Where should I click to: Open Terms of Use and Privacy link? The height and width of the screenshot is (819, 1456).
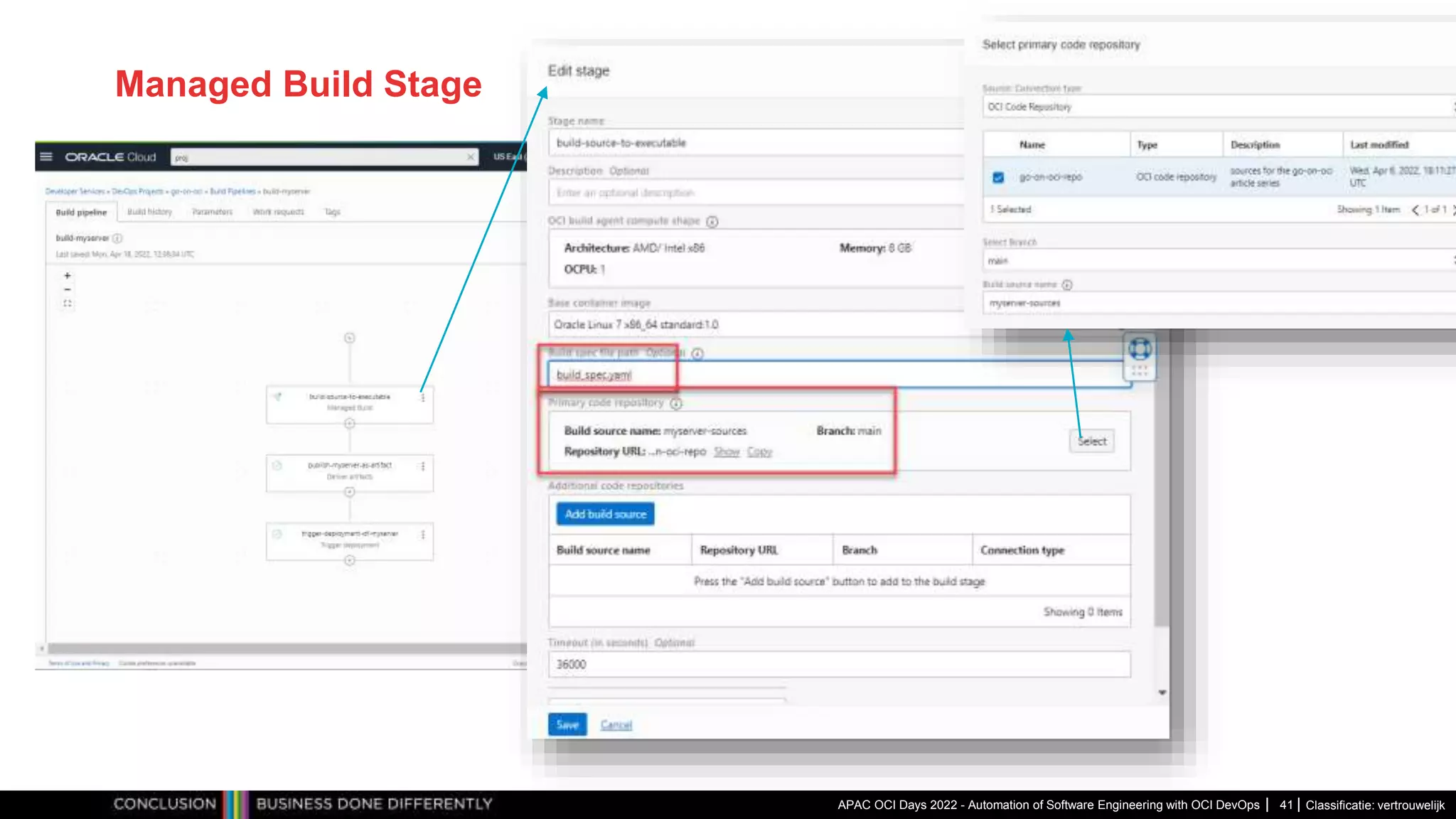[78, 663]
